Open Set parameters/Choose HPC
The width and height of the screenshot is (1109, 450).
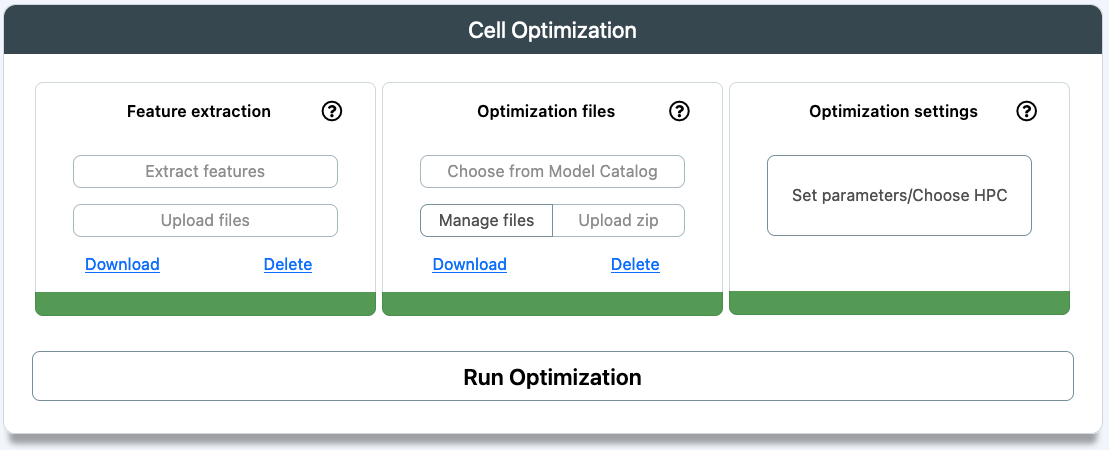tap(900, 195)
